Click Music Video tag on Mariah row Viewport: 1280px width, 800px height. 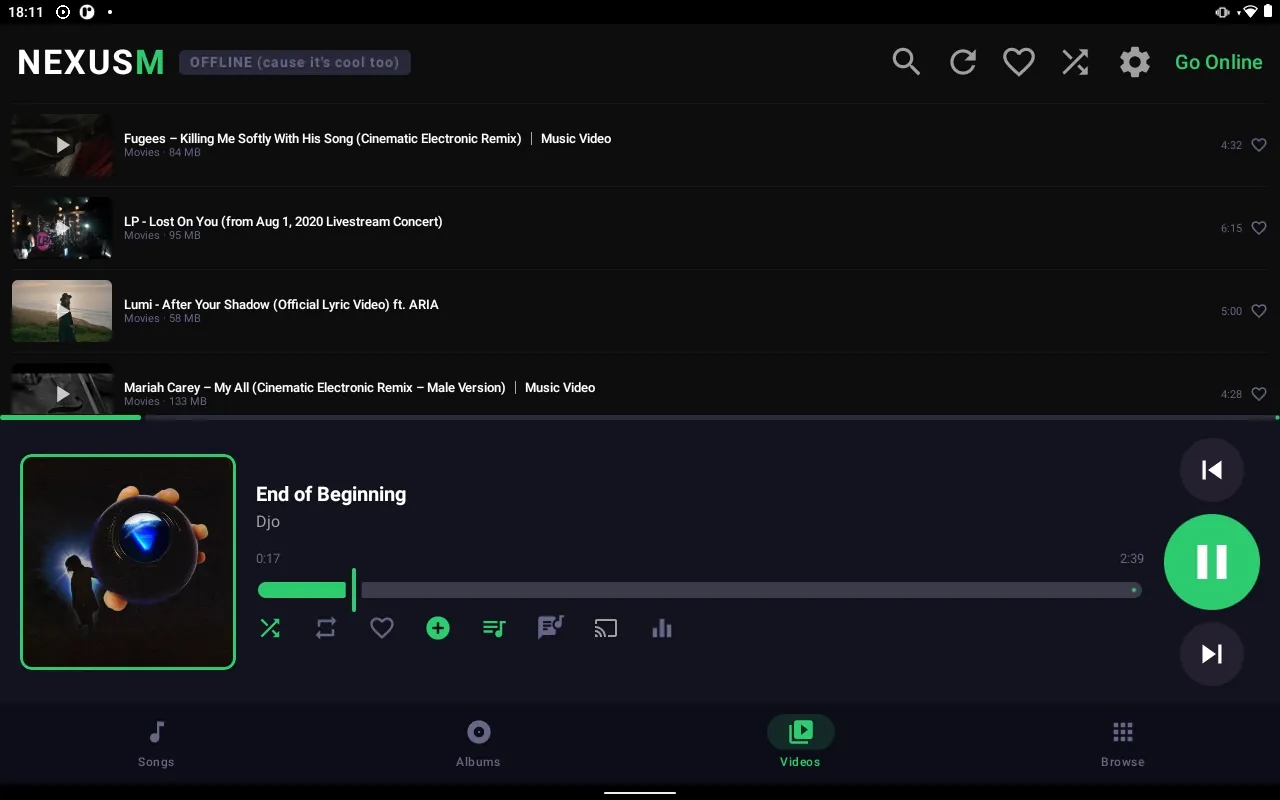560,388
